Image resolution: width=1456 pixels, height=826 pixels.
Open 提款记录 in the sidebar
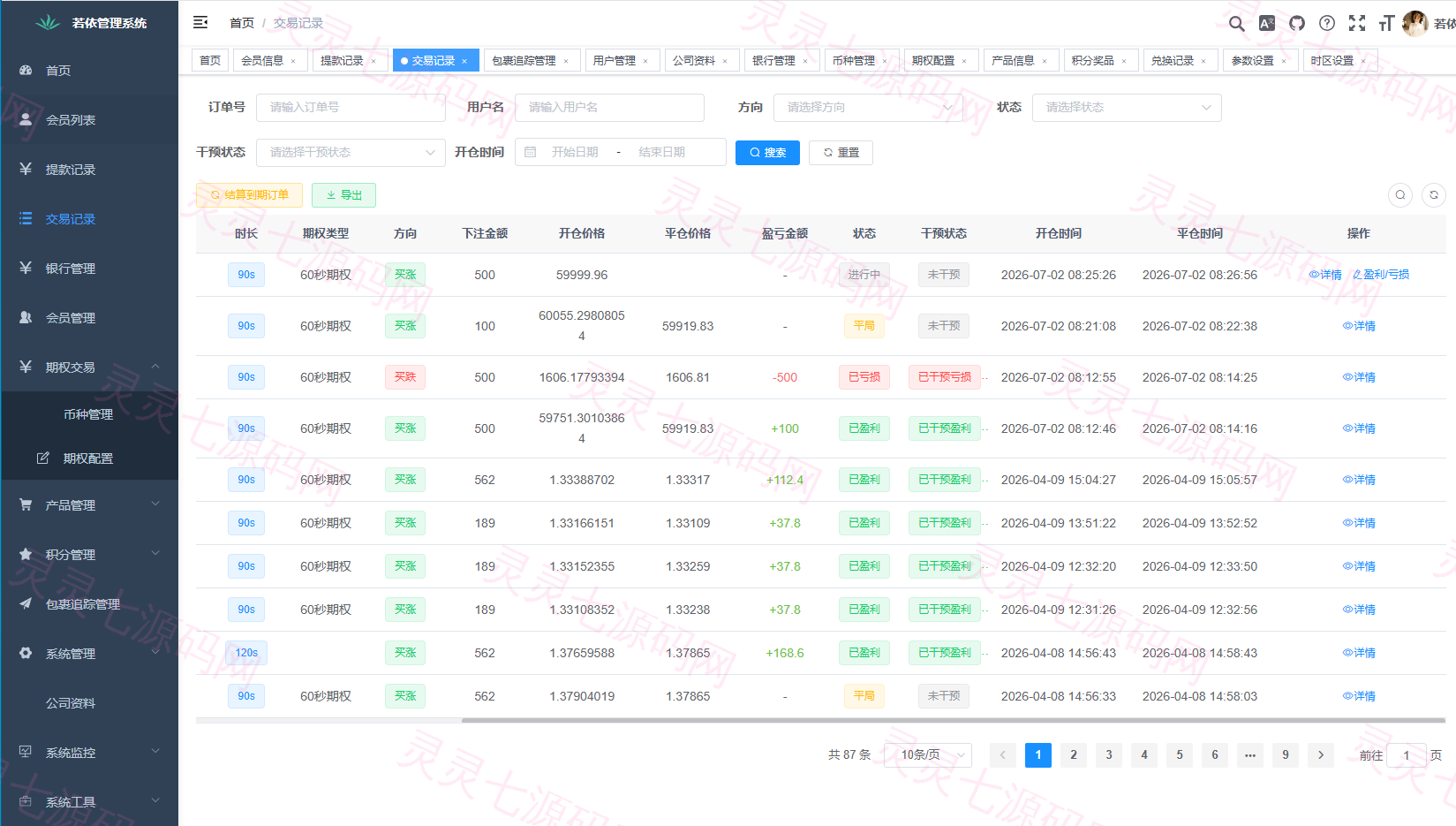[x=89, y=170]
